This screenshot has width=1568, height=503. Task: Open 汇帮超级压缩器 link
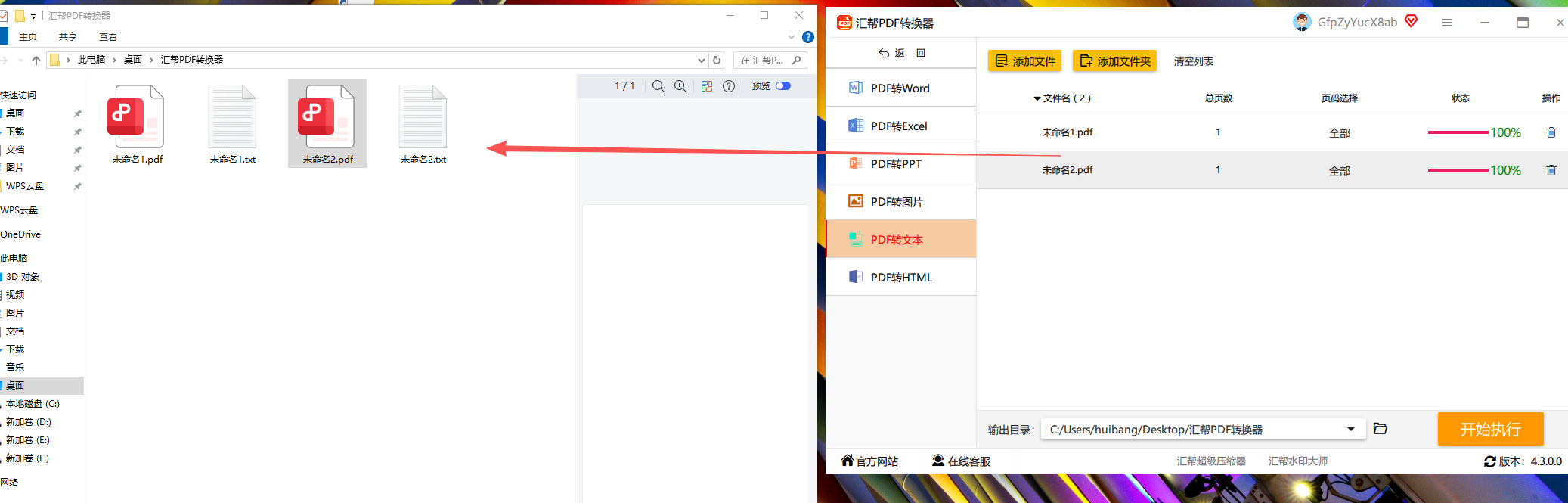(x=1211, y=461)
